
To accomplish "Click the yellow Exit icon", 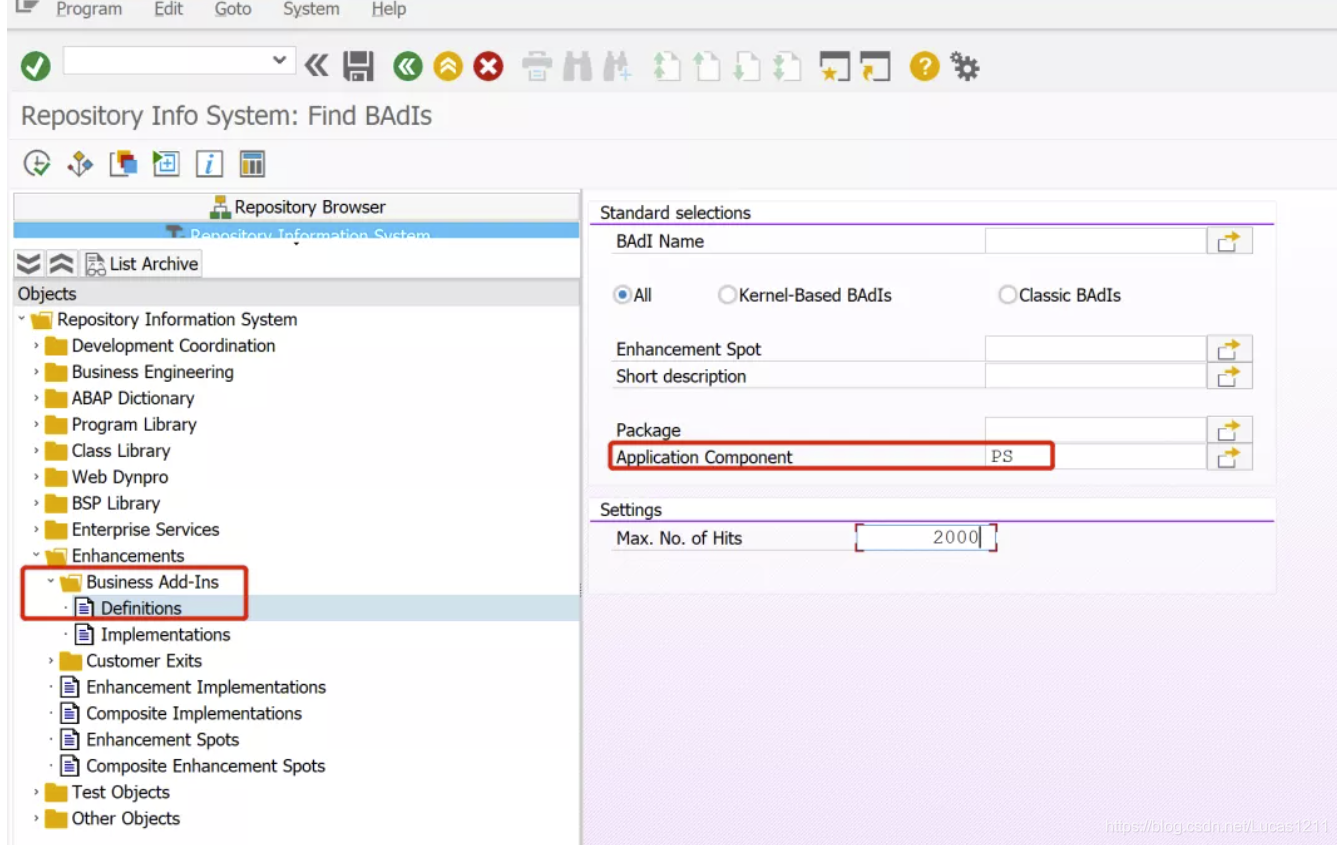I will pos(448,67).
